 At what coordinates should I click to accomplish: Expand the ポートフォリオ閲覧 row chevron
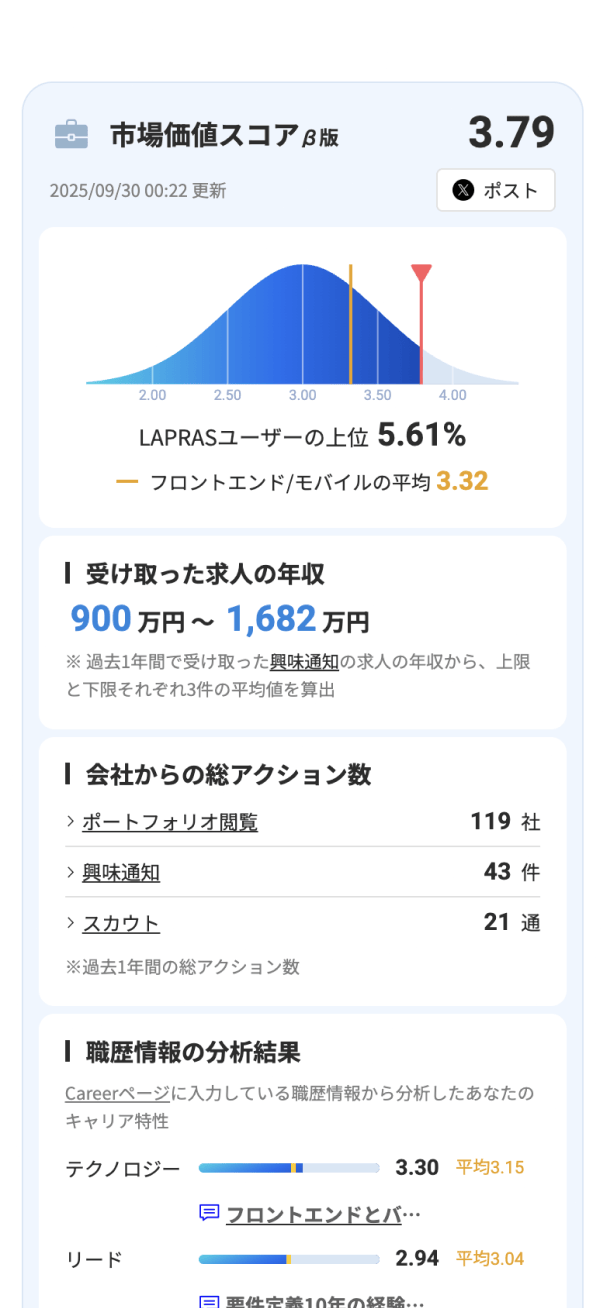[x=71, y=822]
